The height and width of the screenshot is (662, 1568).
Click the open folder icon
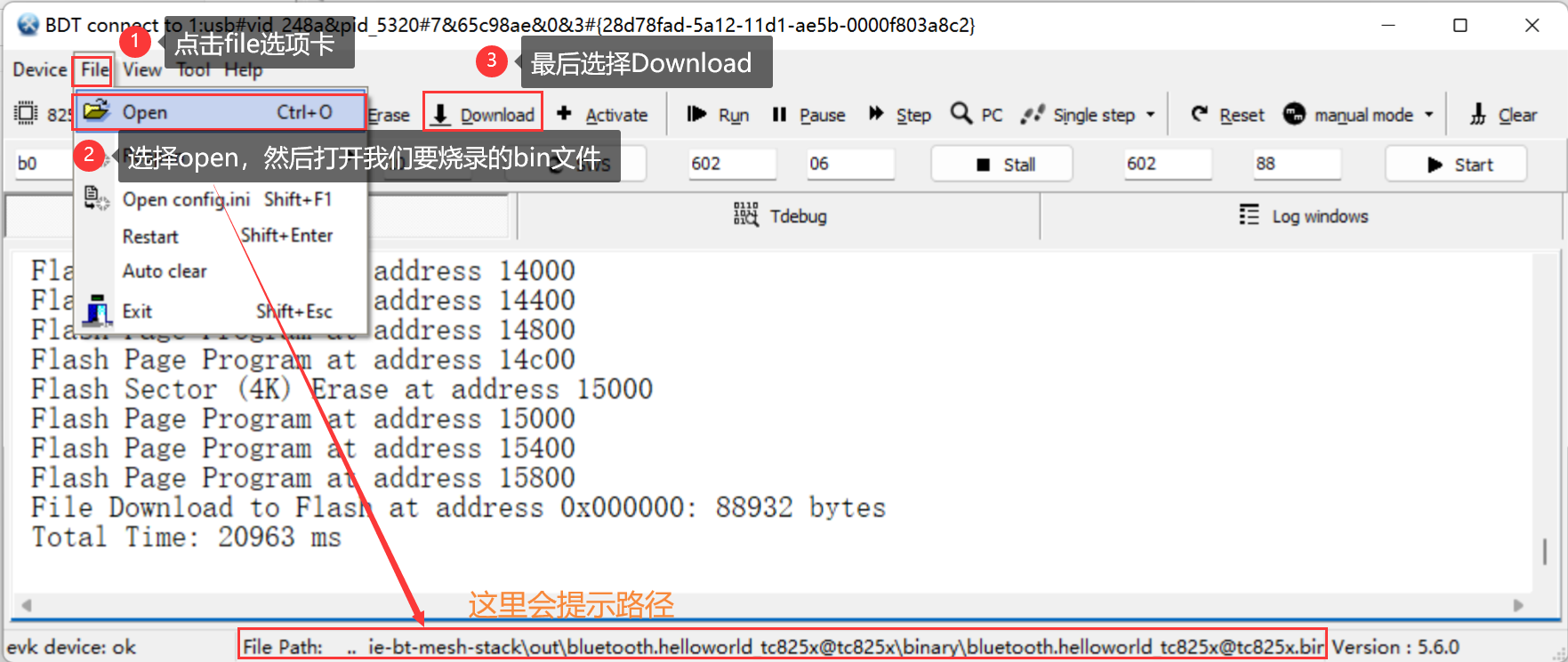(x=96, y=111)
